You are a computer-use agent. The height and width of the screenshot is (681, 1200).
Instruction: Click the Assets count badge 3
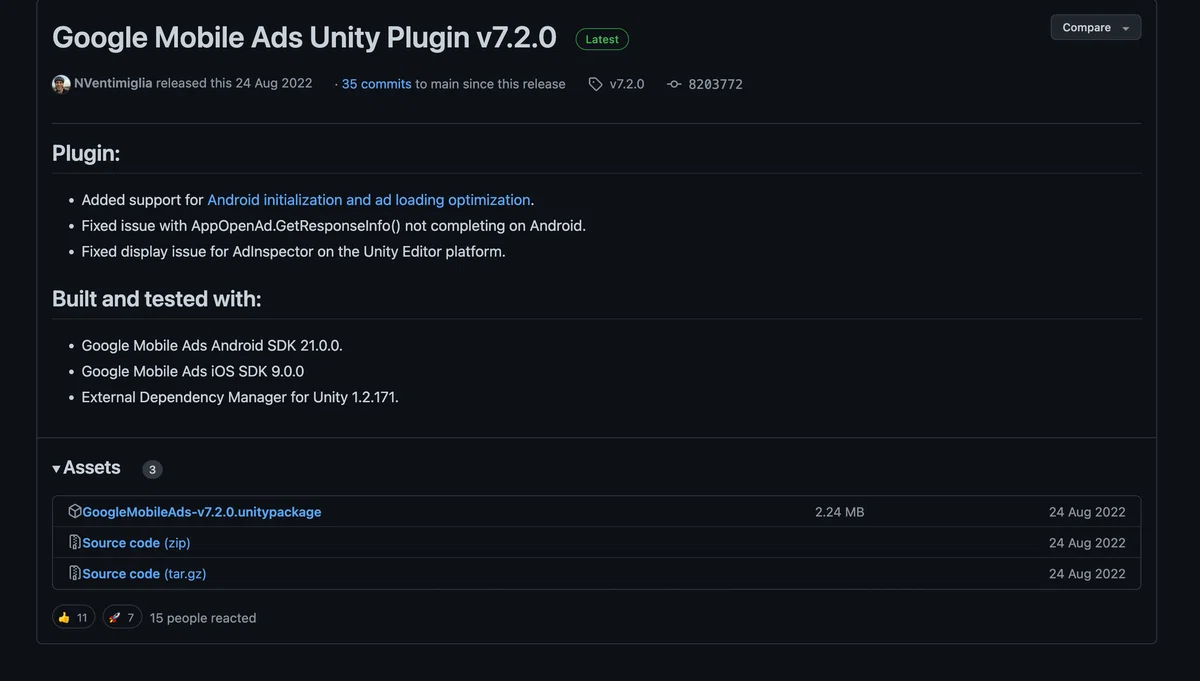[x=152, y=469]
